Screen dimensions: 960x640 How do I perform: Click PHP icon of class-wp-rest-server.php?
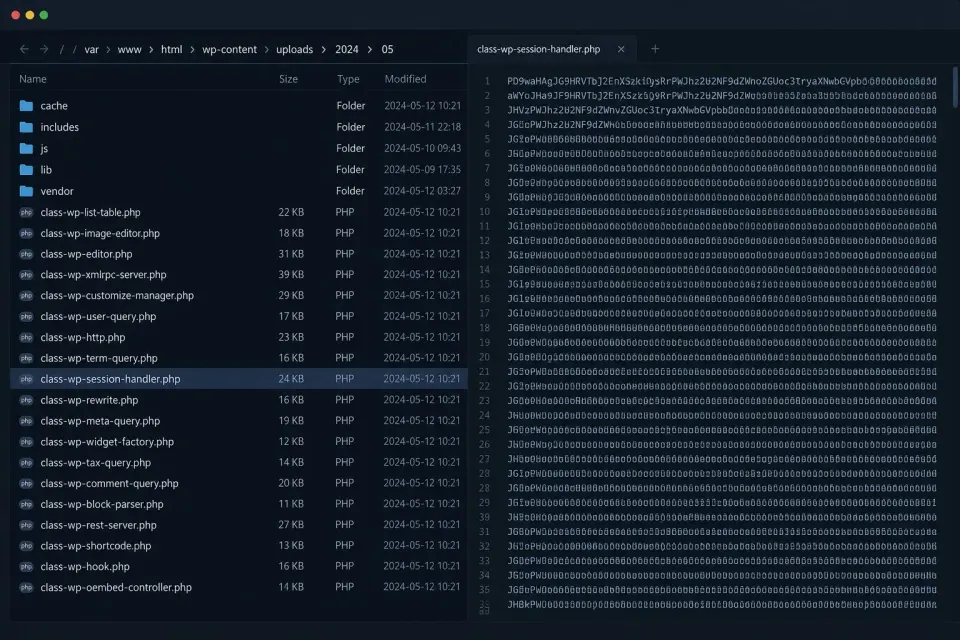[x=26, y=525]
